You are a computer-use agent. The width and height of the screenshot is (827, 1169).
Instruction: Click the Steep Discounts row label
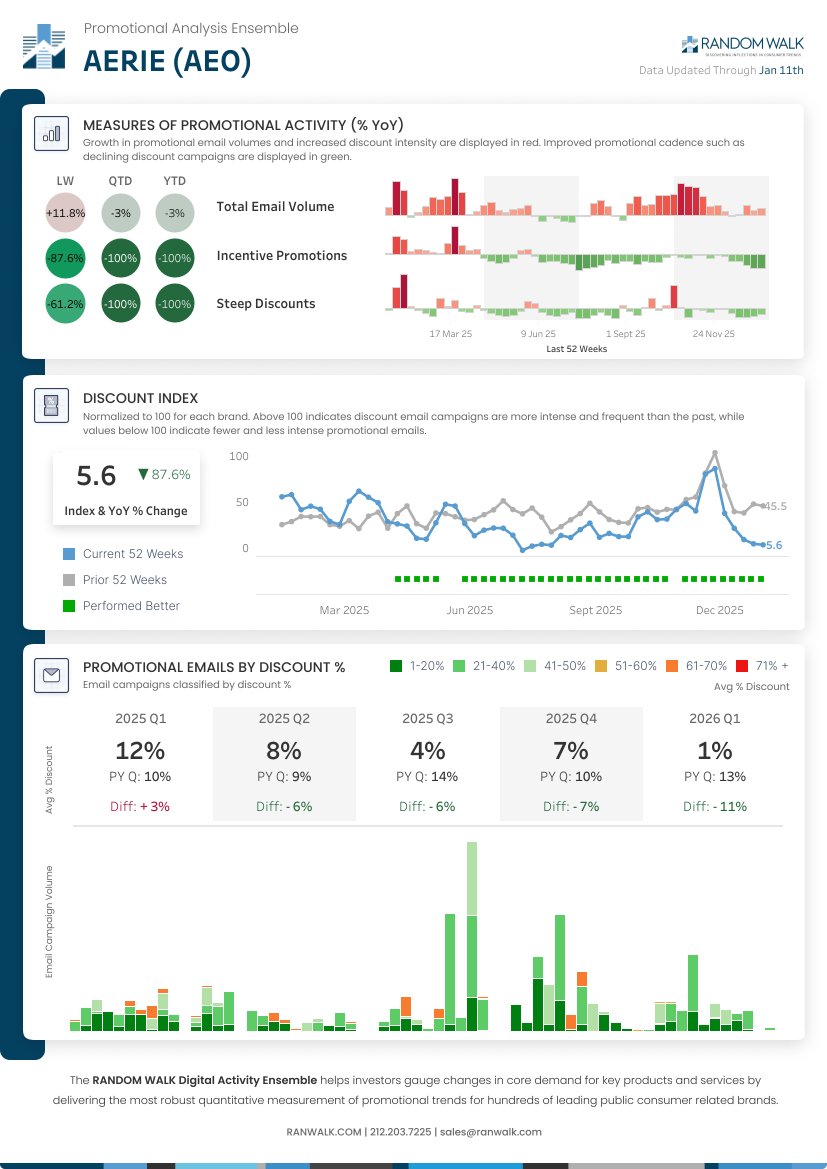(265, 303)
